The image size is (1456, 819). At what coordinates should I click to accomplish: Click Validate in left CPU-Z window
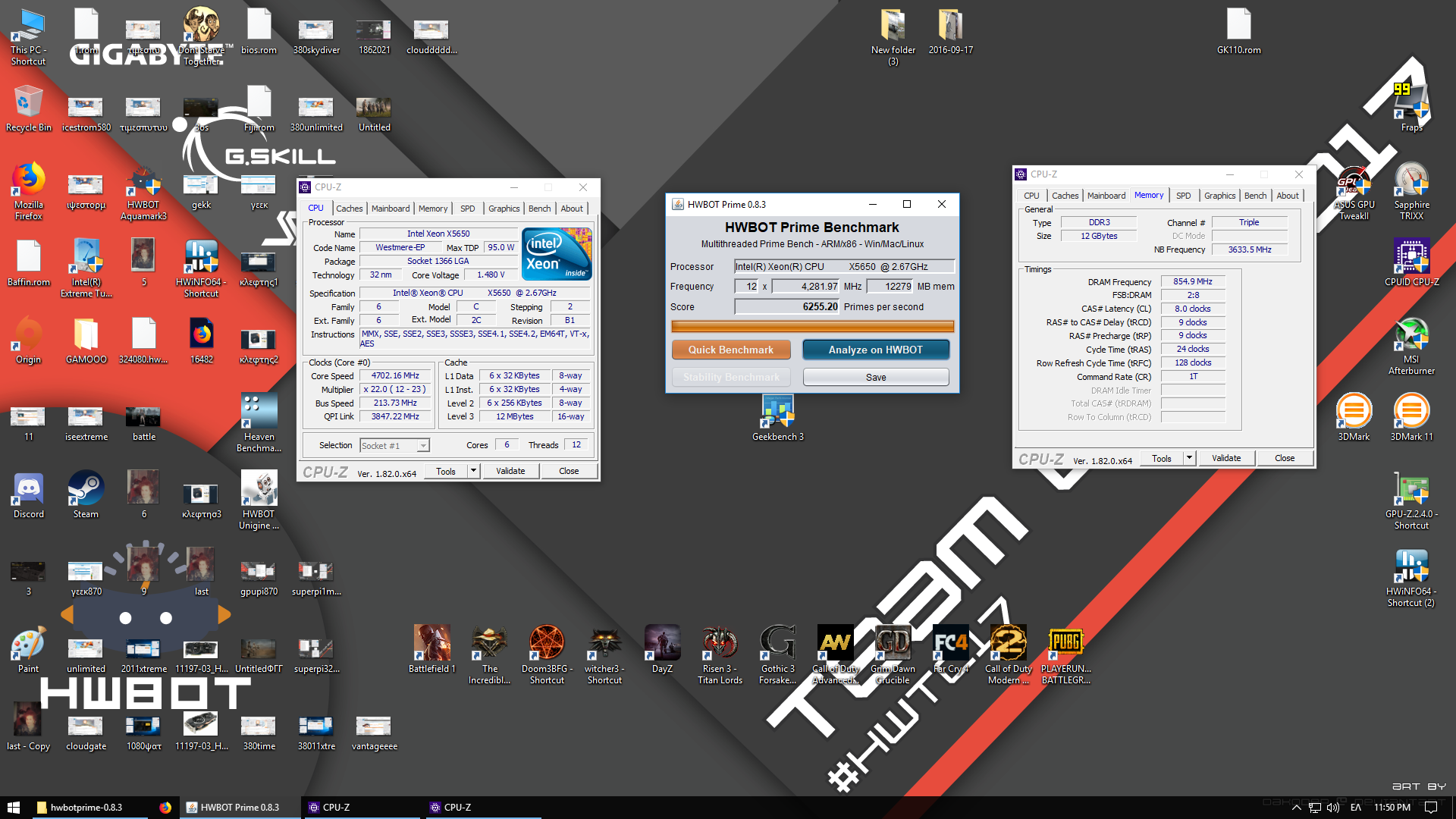(510, 471)
